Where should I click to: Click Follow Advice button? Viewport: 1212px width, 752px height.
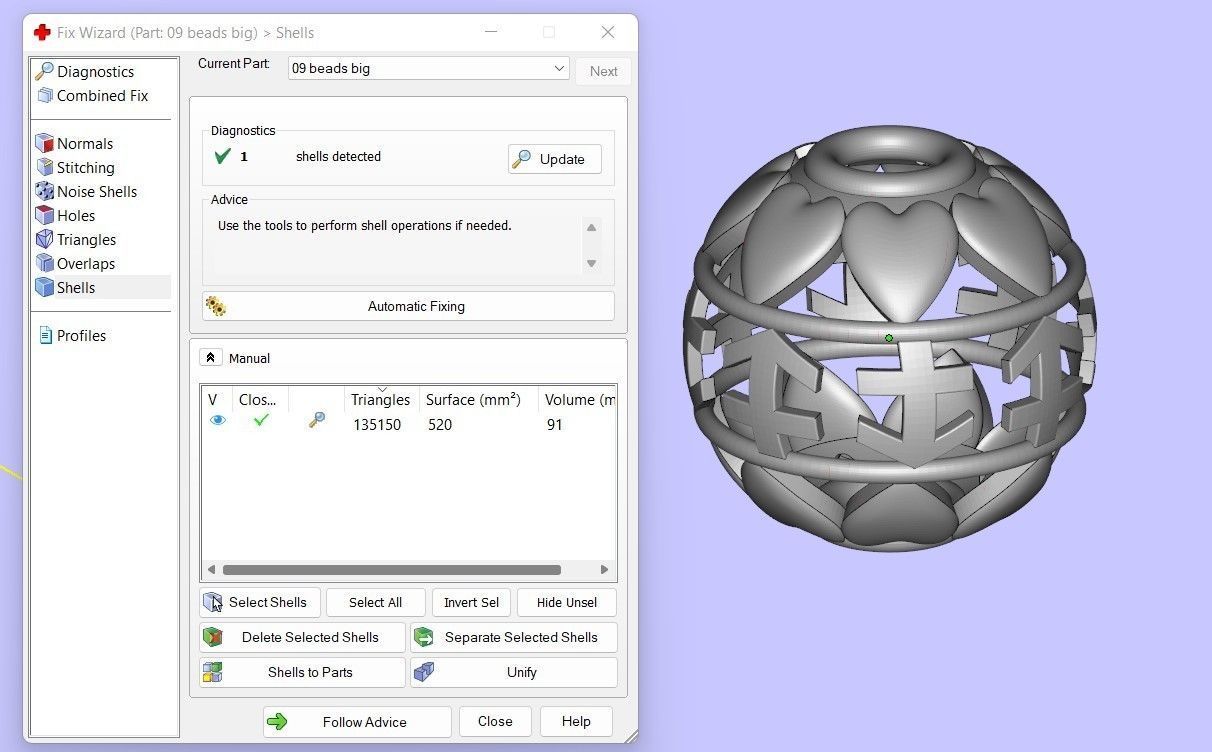pyautogui.click(x=357, y=722)
